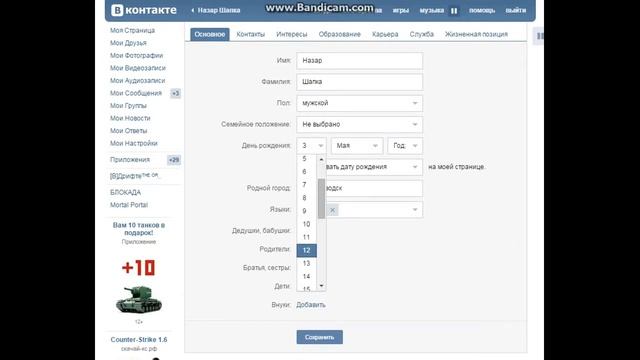The image size is (640, 360).
Task: Select day 14 in the list
Action: point(307,277)
